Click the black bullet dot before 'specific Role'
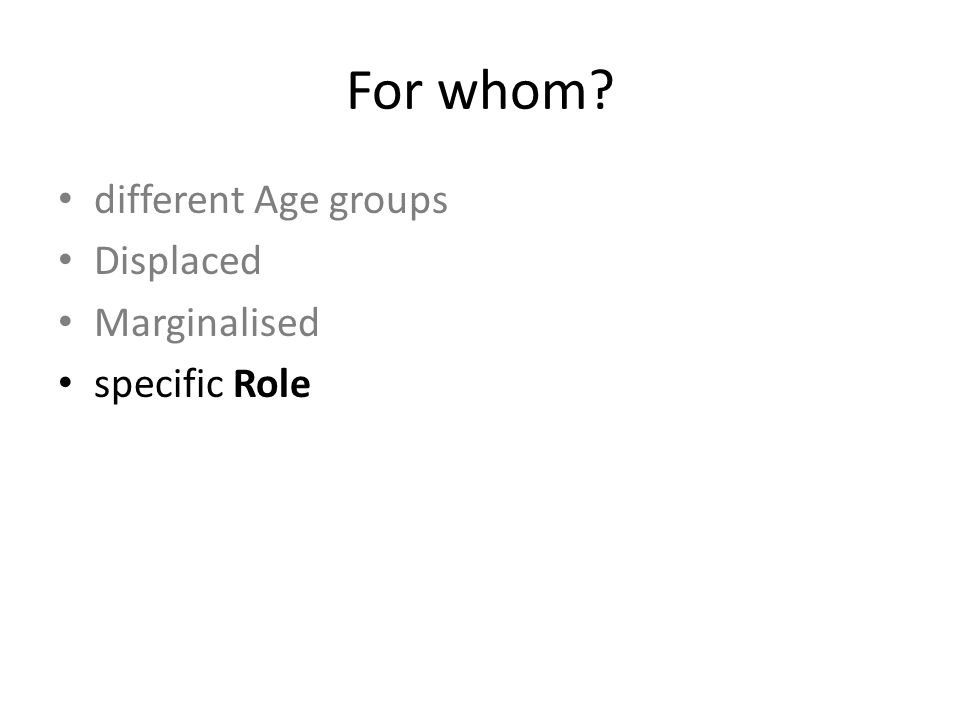This screenshot has width=960, height=720. coord(65,382)
